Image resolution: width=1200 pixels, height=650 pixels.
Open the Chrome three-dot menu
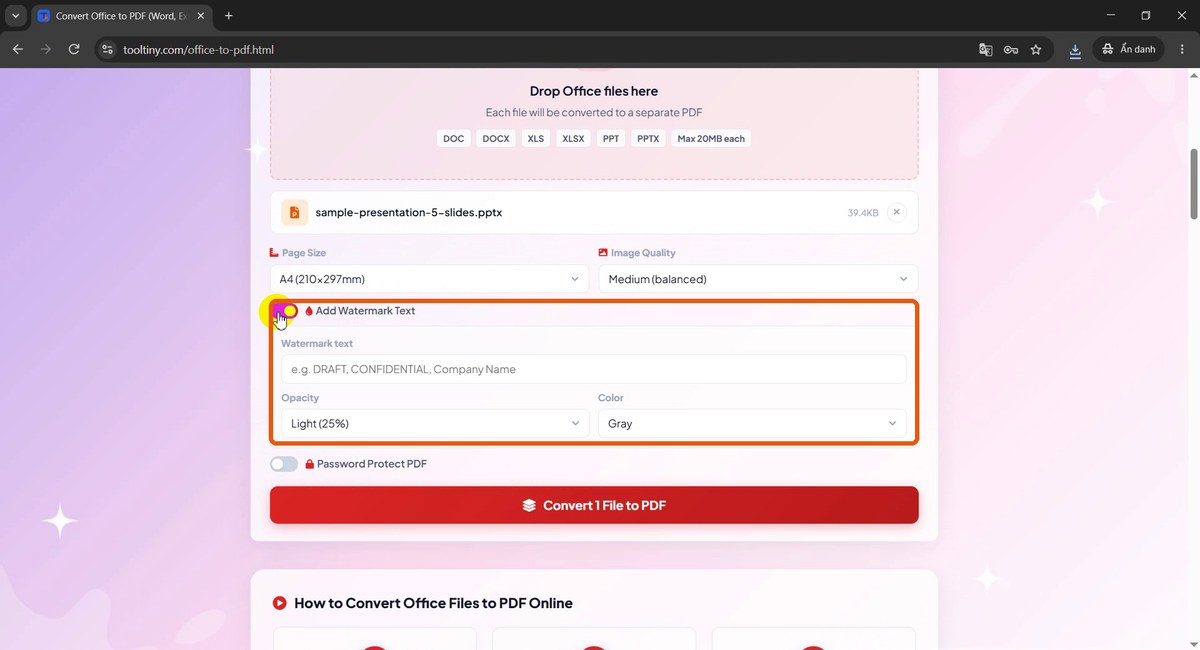pos(1182,49)
